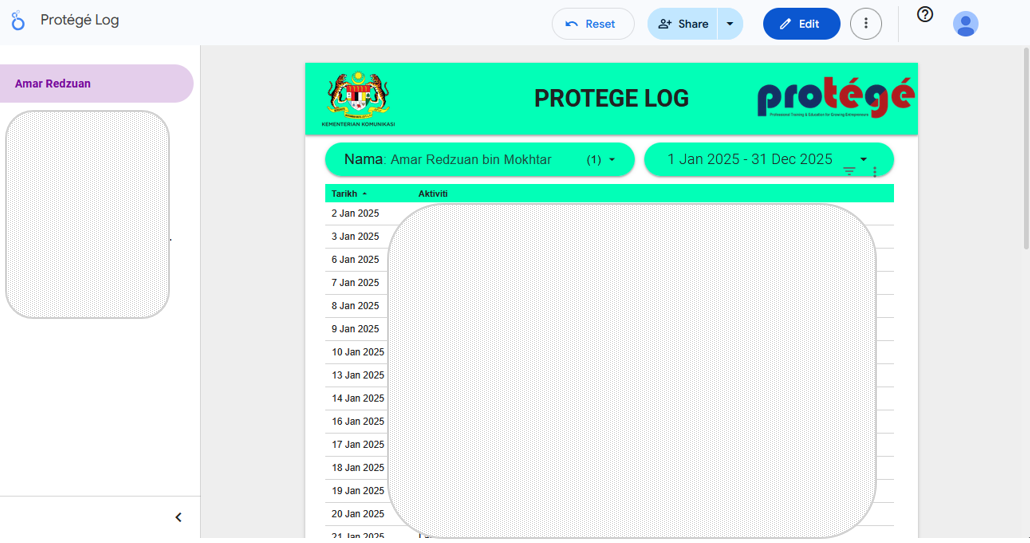Open the Nama filter dropdown
1030x543 pixels.
(480, 160)
